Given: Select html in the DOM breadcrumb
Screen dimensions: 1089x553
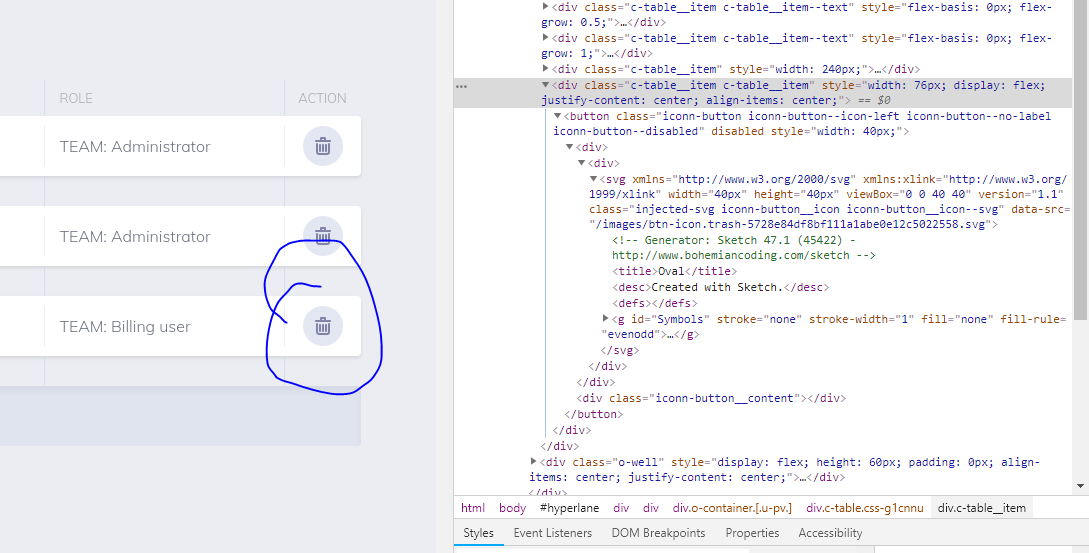Looking at the screenshot, I should point(473,508).
